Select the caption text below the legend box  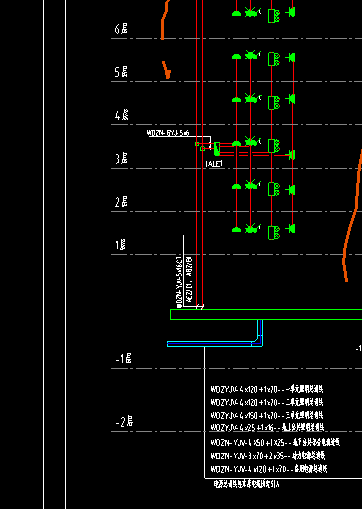(x=246, y=484)
